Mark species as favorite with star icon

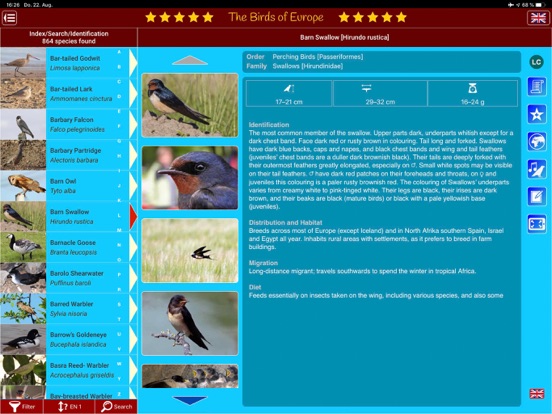tap(537, 114)
